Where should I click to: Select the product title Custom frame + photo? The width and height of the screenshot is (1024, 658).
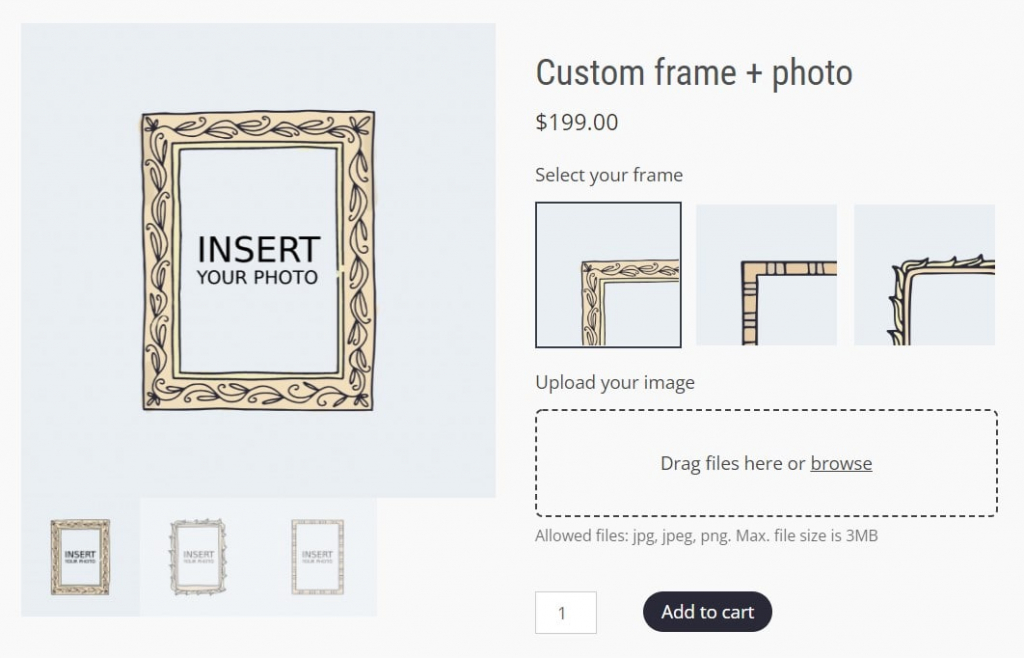click(694, 72)
